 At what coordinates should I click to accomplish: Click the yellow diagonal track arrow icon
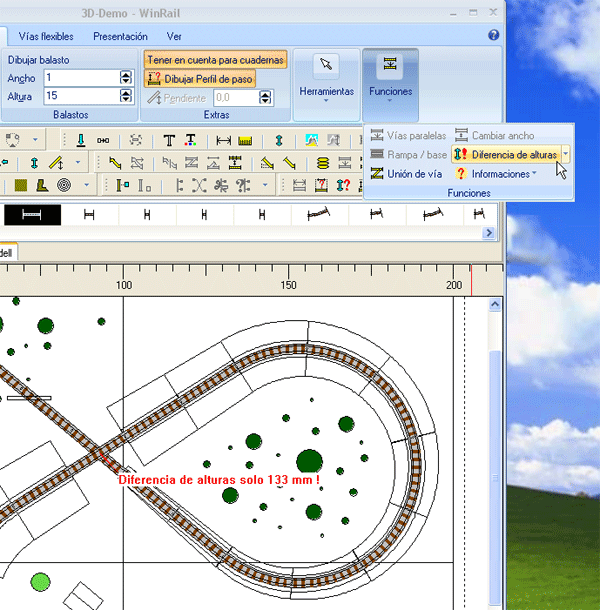(115, 163)
